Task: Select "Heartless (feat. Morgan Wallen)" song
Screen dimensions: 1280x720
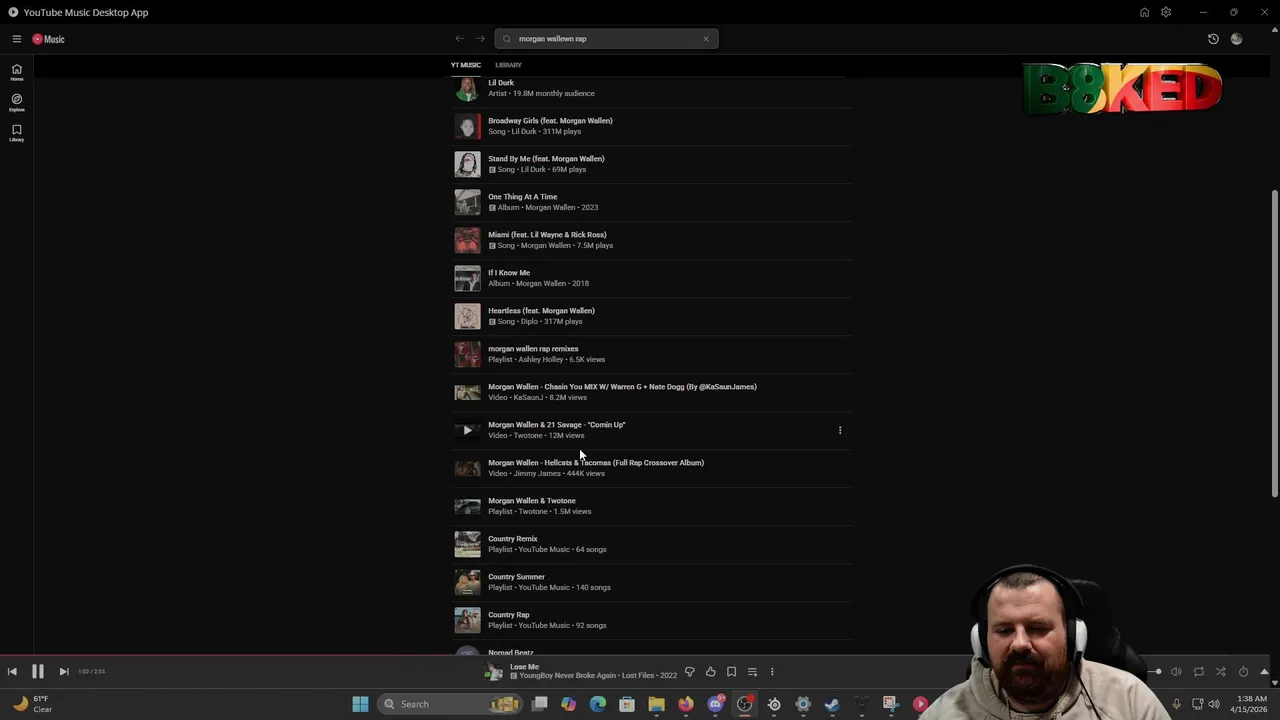Action: coord(653,316)
